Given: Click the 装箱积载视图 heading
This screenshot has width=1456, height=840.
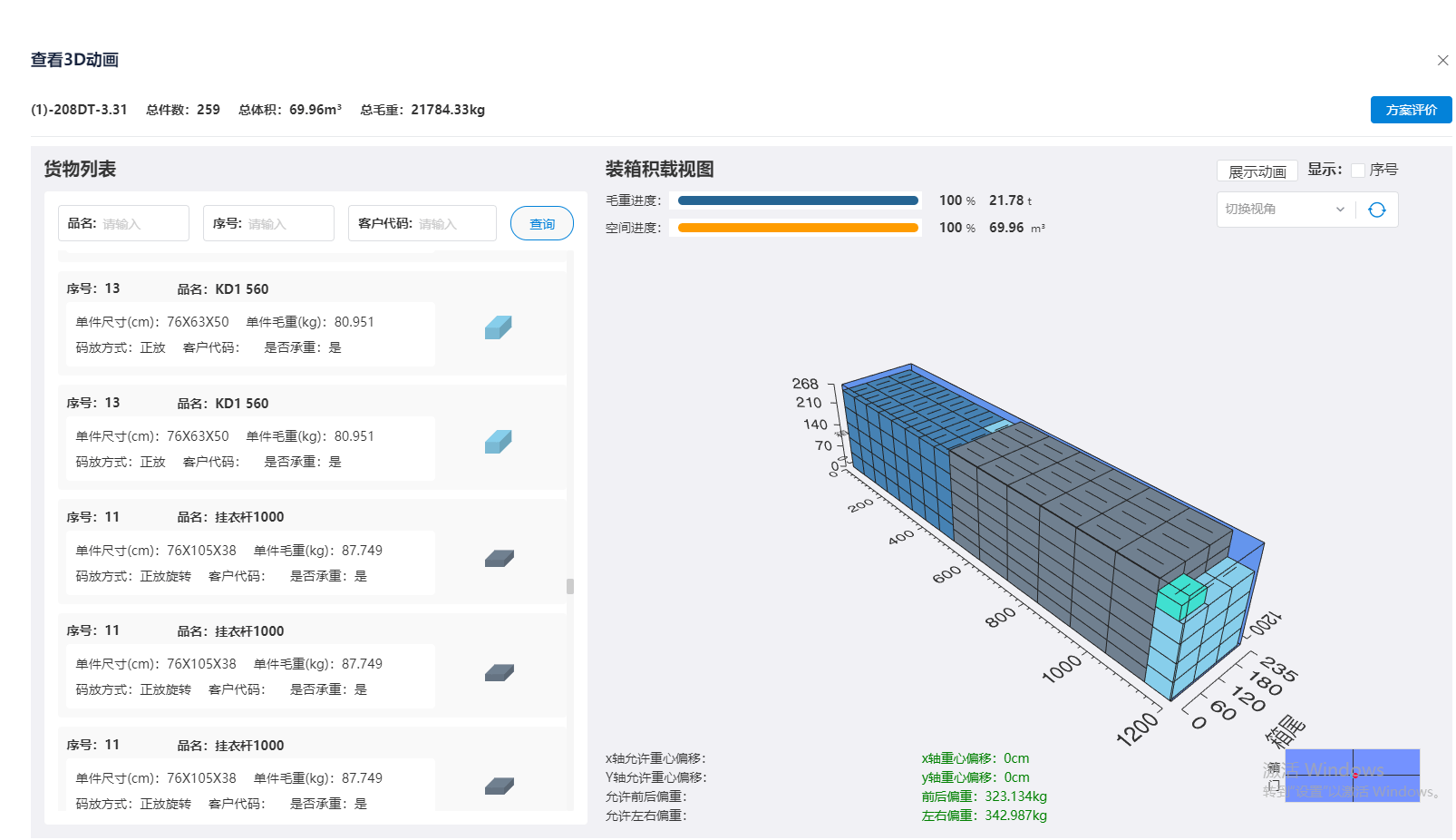Looking at the screenshot, I should (659, 169).
